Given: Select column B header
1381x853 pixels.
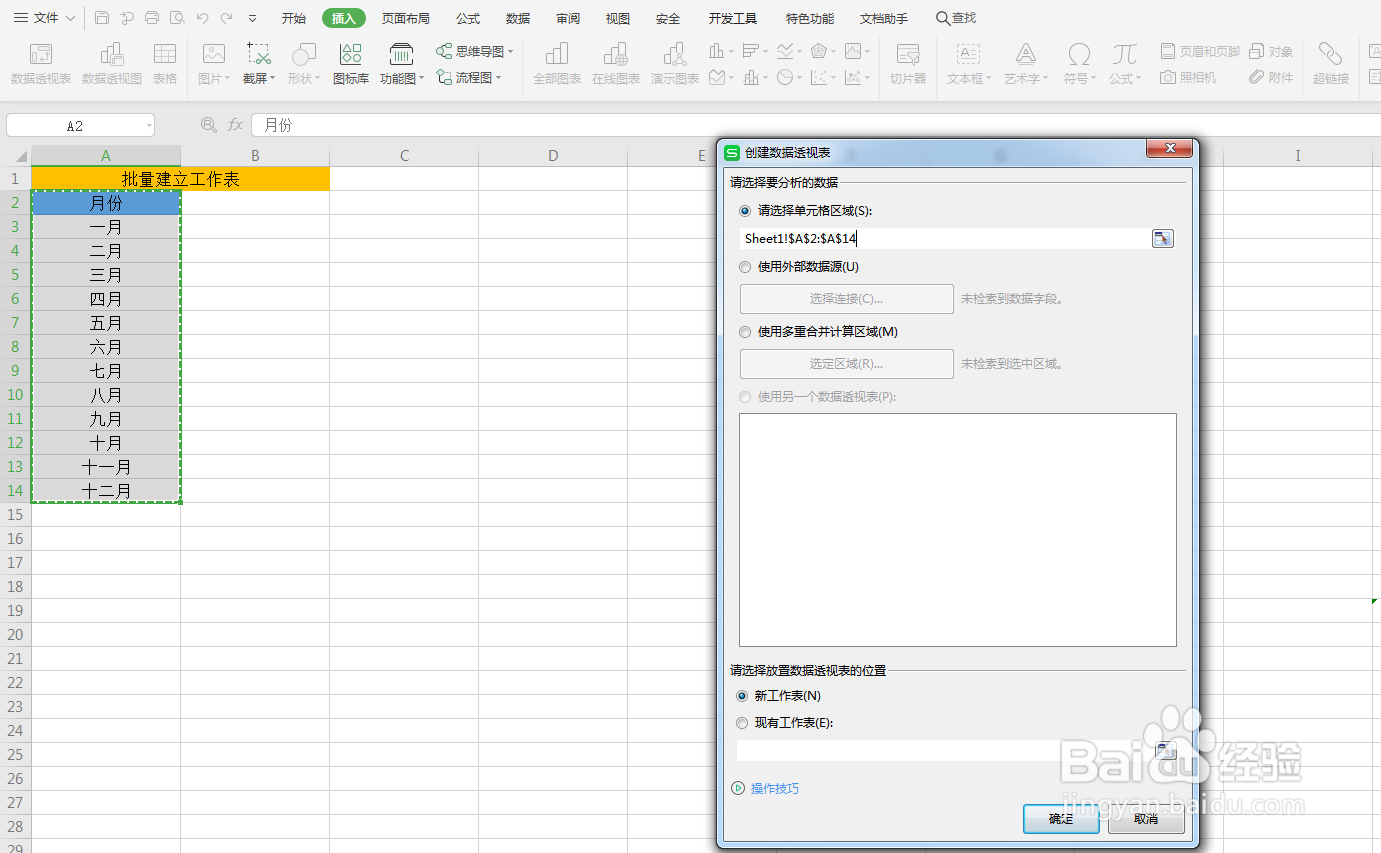Looking at the screenshot, I should click(255, 155).
